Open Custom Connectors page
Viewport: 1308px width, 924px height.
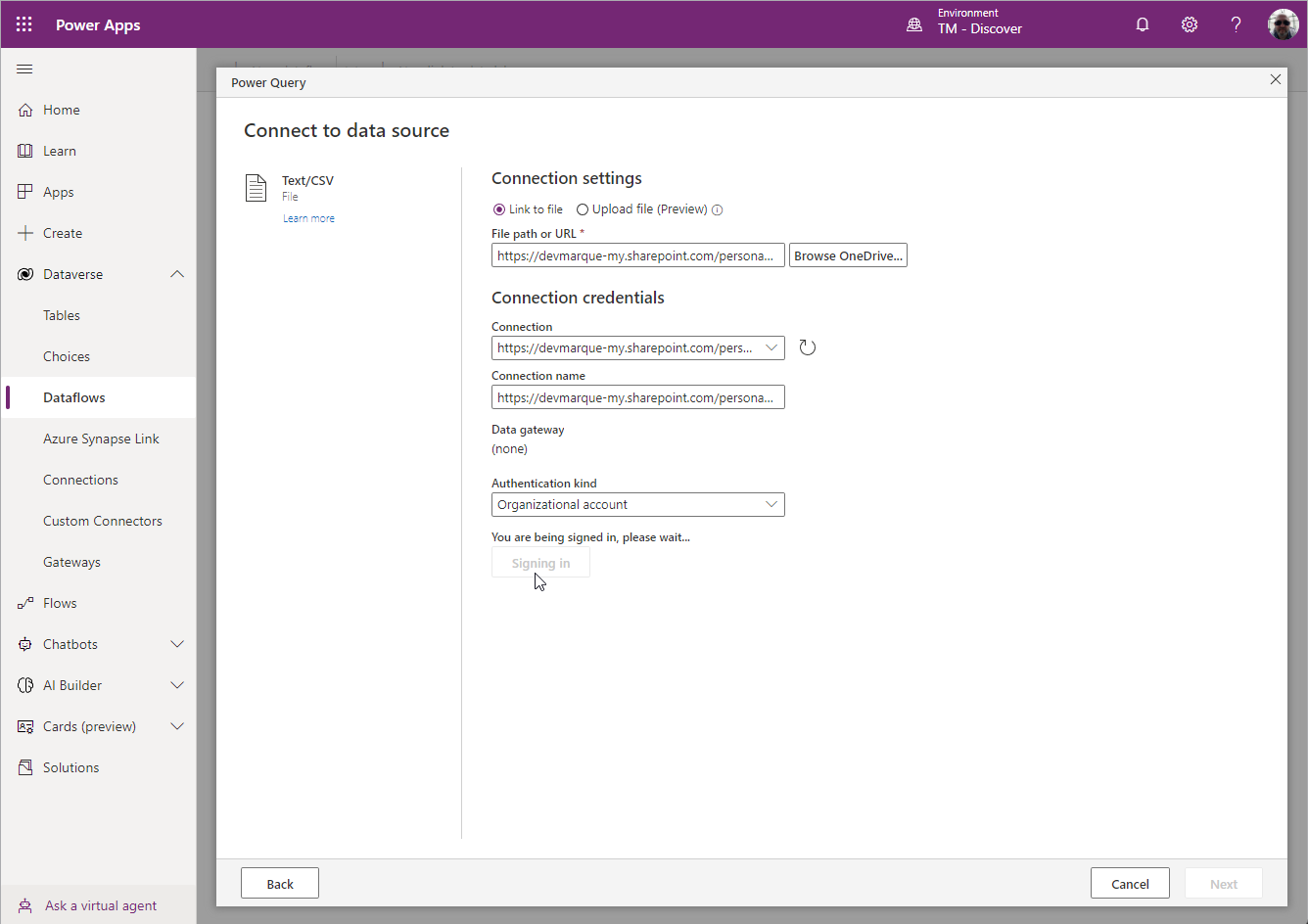(103, 521)
